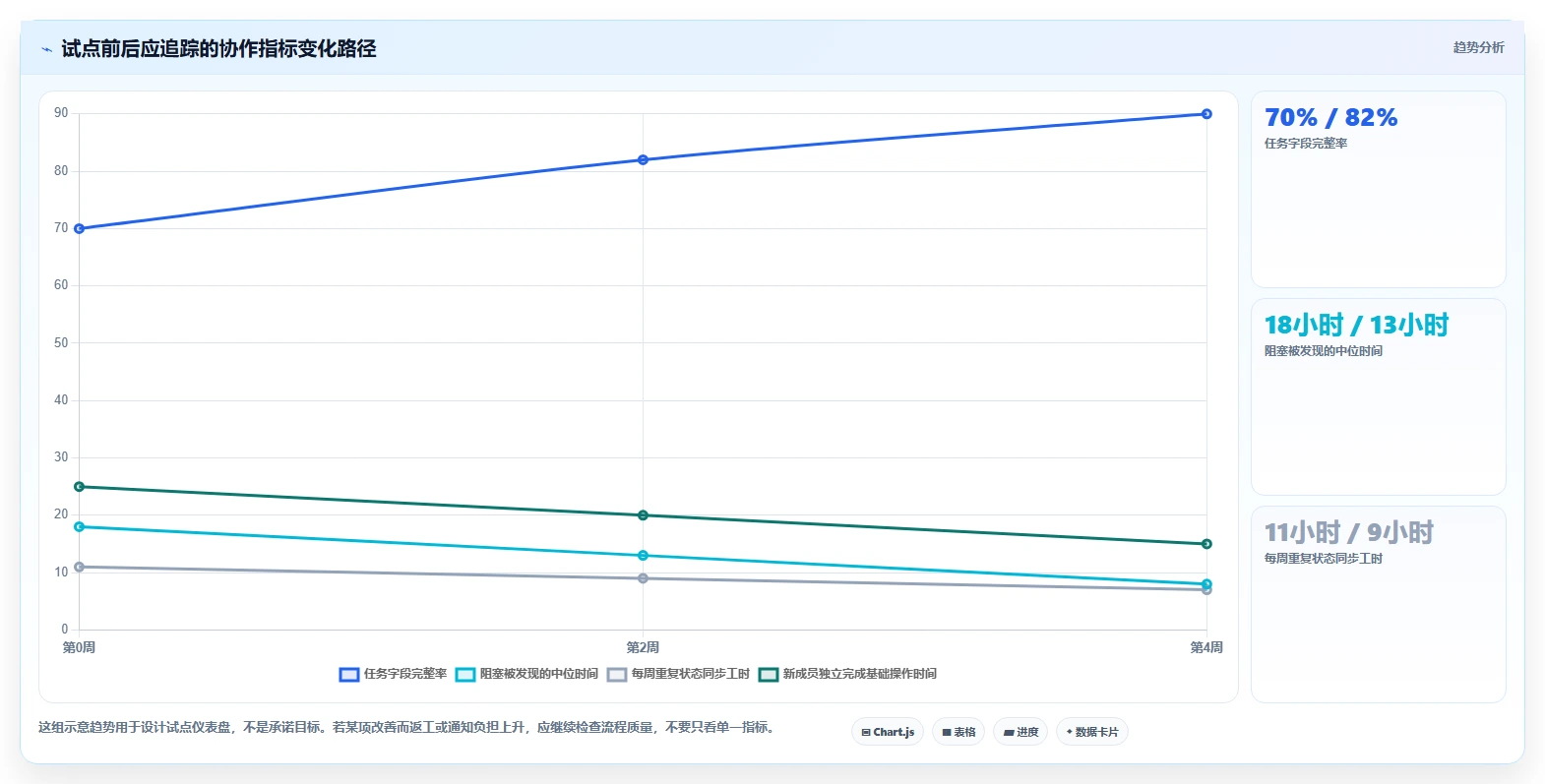Click the blue data point at 第2周 (82)
Screen dimensions: 1545x784
click(643, 159)
